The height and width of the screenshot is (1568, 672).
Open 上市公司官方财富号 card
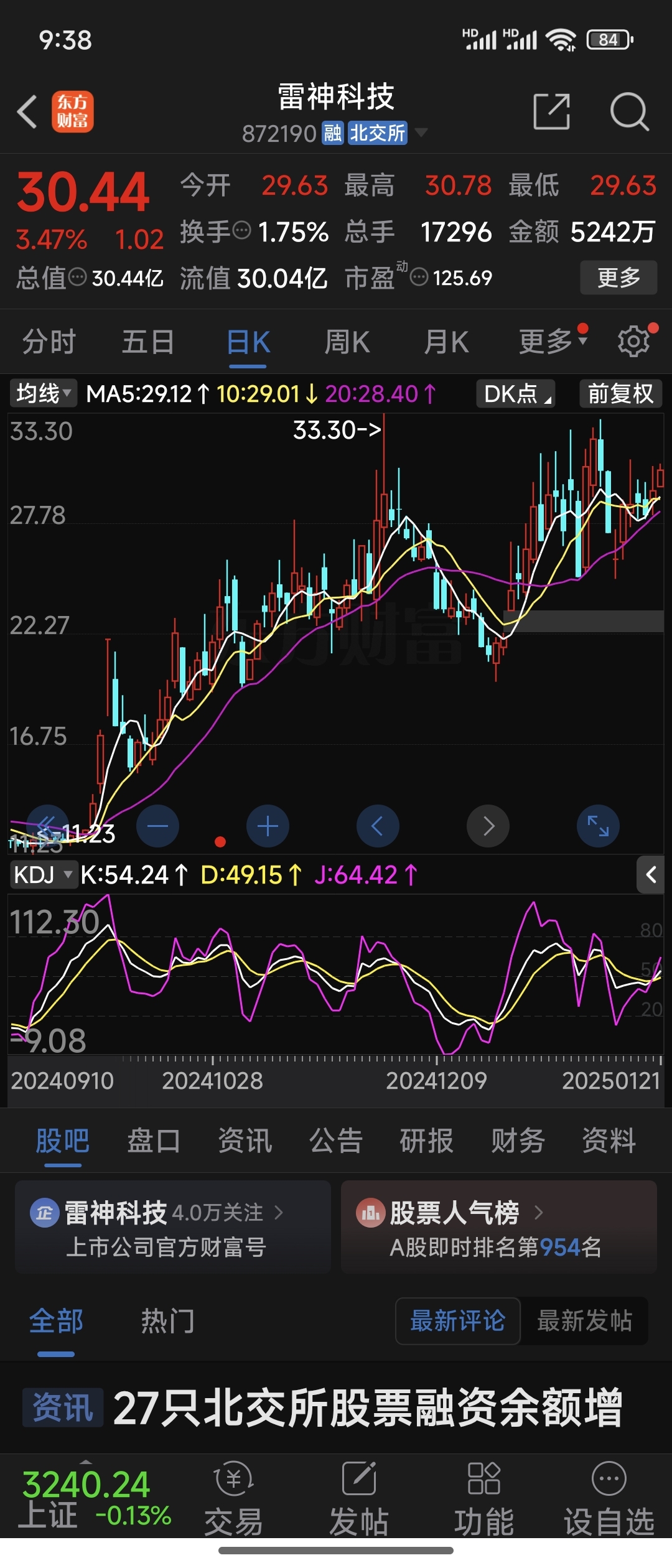coord(173,1226)
